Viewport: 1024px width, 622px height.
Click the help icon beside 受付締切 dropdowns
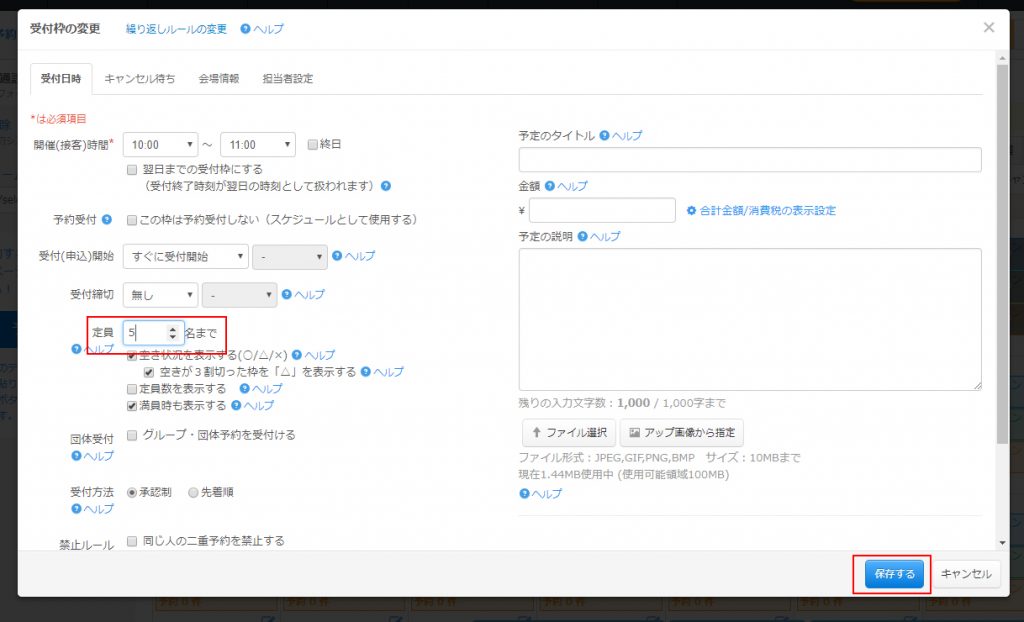tap(287, 295)
